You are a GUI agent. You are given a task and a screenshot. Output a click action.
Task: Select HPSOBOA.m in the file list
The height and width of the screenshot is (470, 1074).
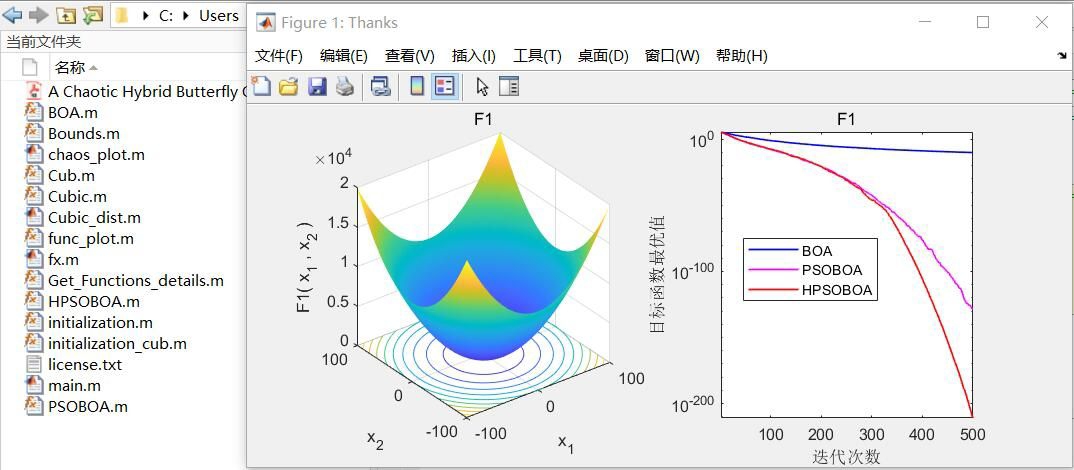(94, 301)
